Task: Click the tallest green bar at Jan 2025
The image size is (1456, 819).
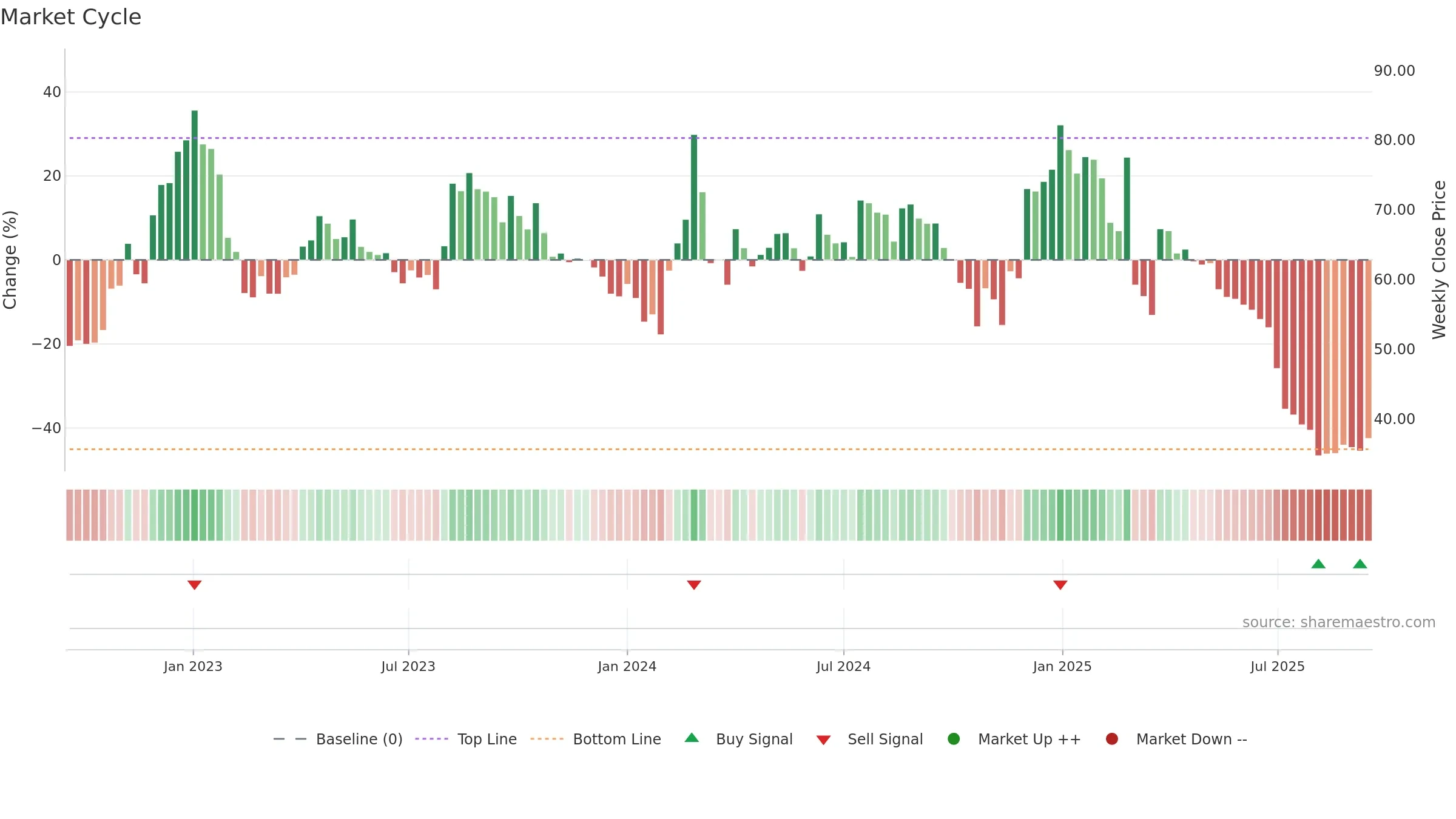Action: pos(1060,192)
